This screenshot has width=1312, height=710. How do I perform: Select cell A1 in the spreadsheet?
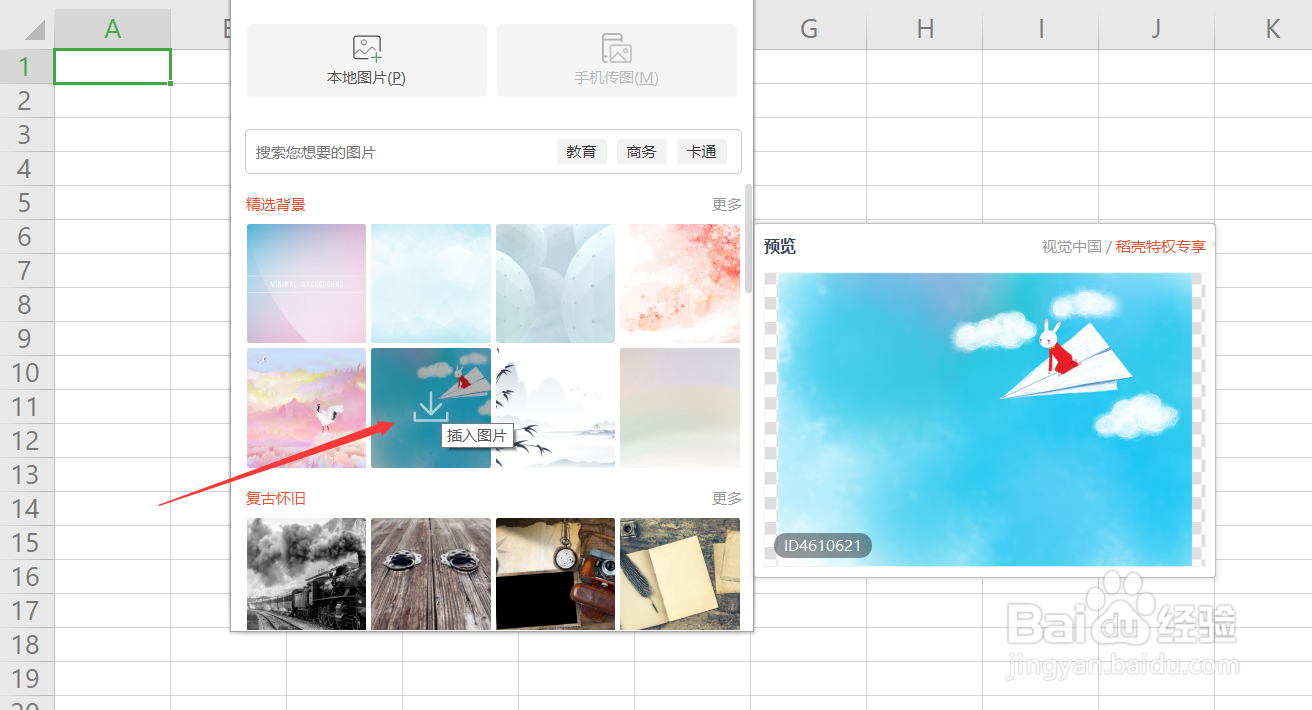coord(113,67)
